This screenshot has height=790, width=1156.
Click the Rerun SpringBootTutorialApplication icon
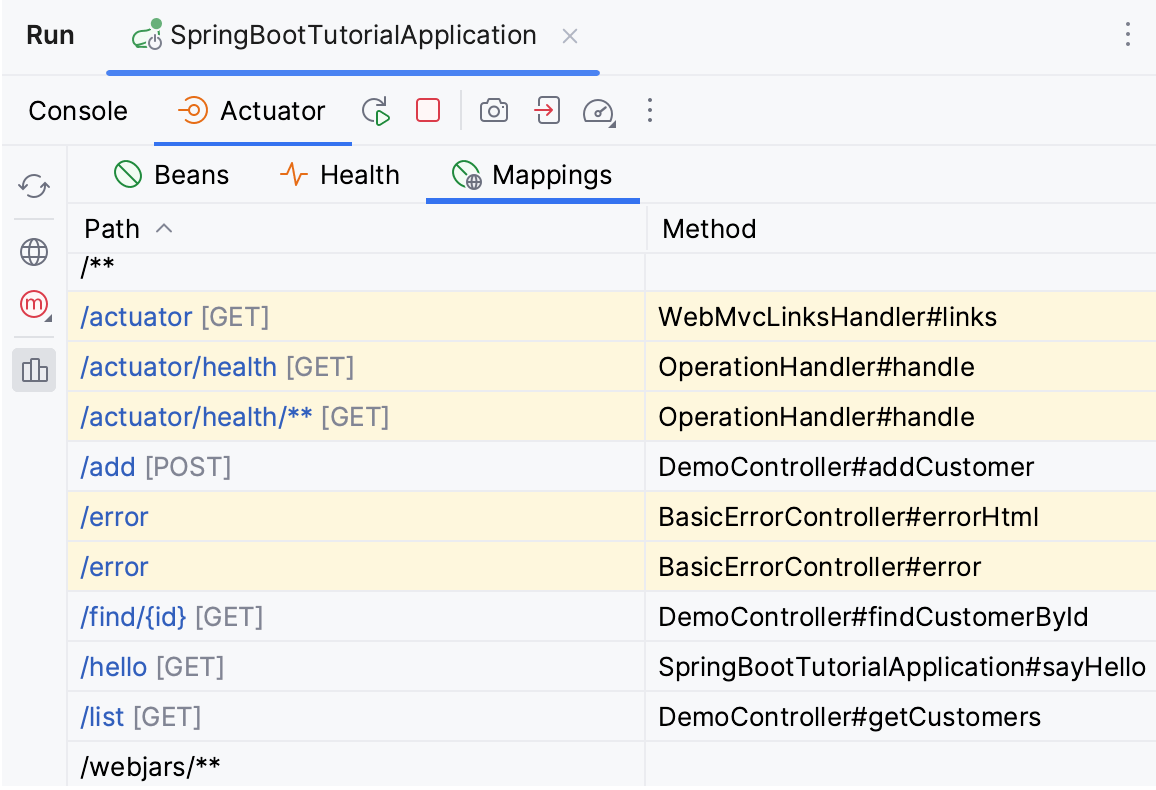376,111
